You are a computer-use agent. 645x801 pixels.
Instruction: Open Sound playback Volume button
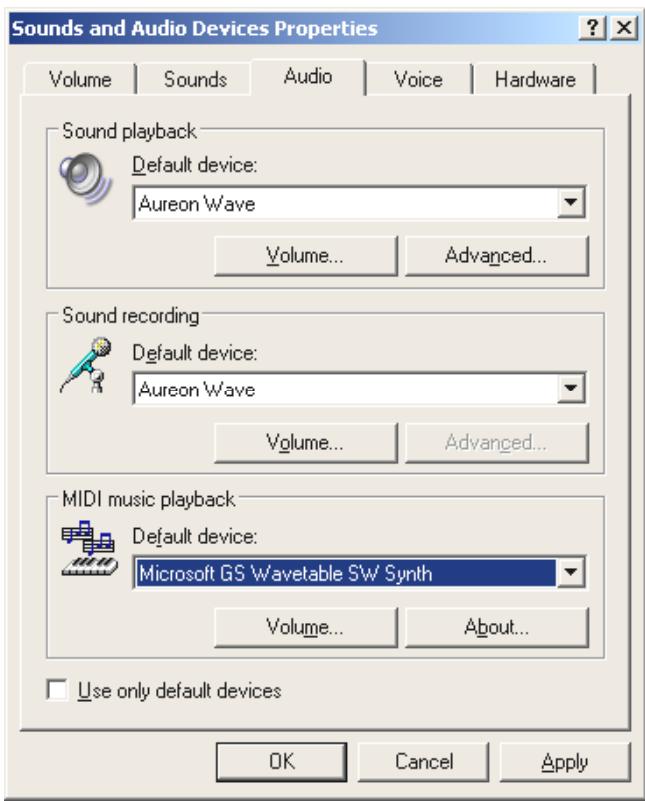[305, 255]
